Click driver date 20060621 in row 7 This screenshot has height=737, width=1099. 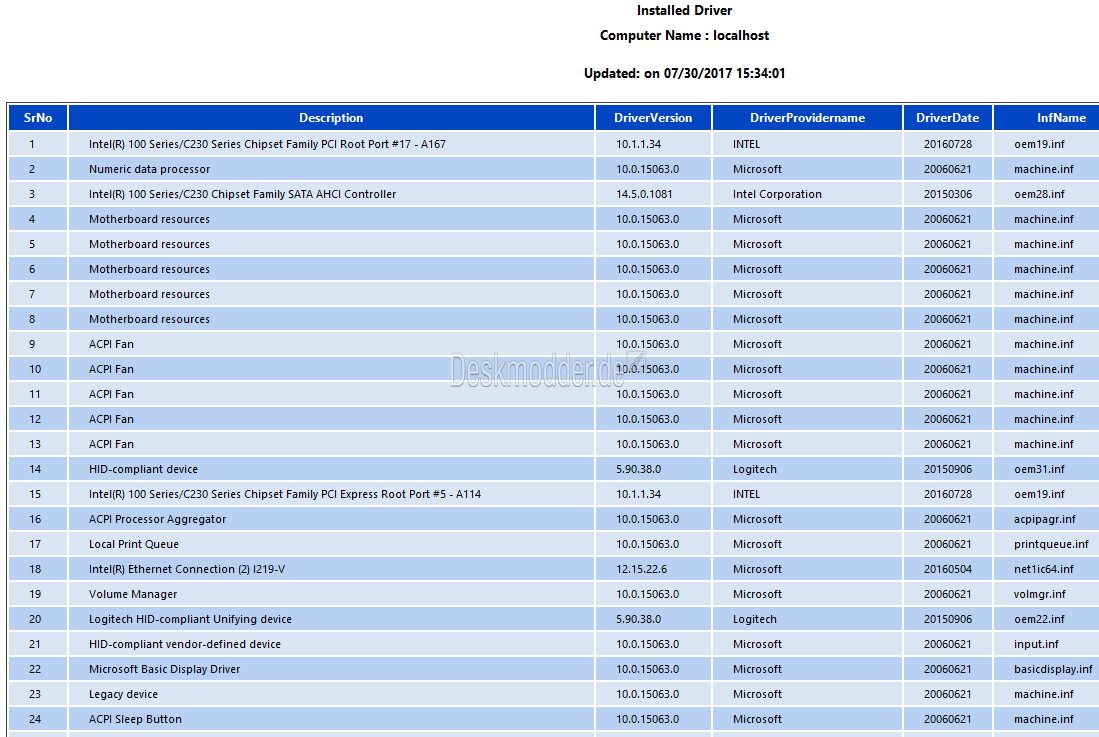click(948, 294)
